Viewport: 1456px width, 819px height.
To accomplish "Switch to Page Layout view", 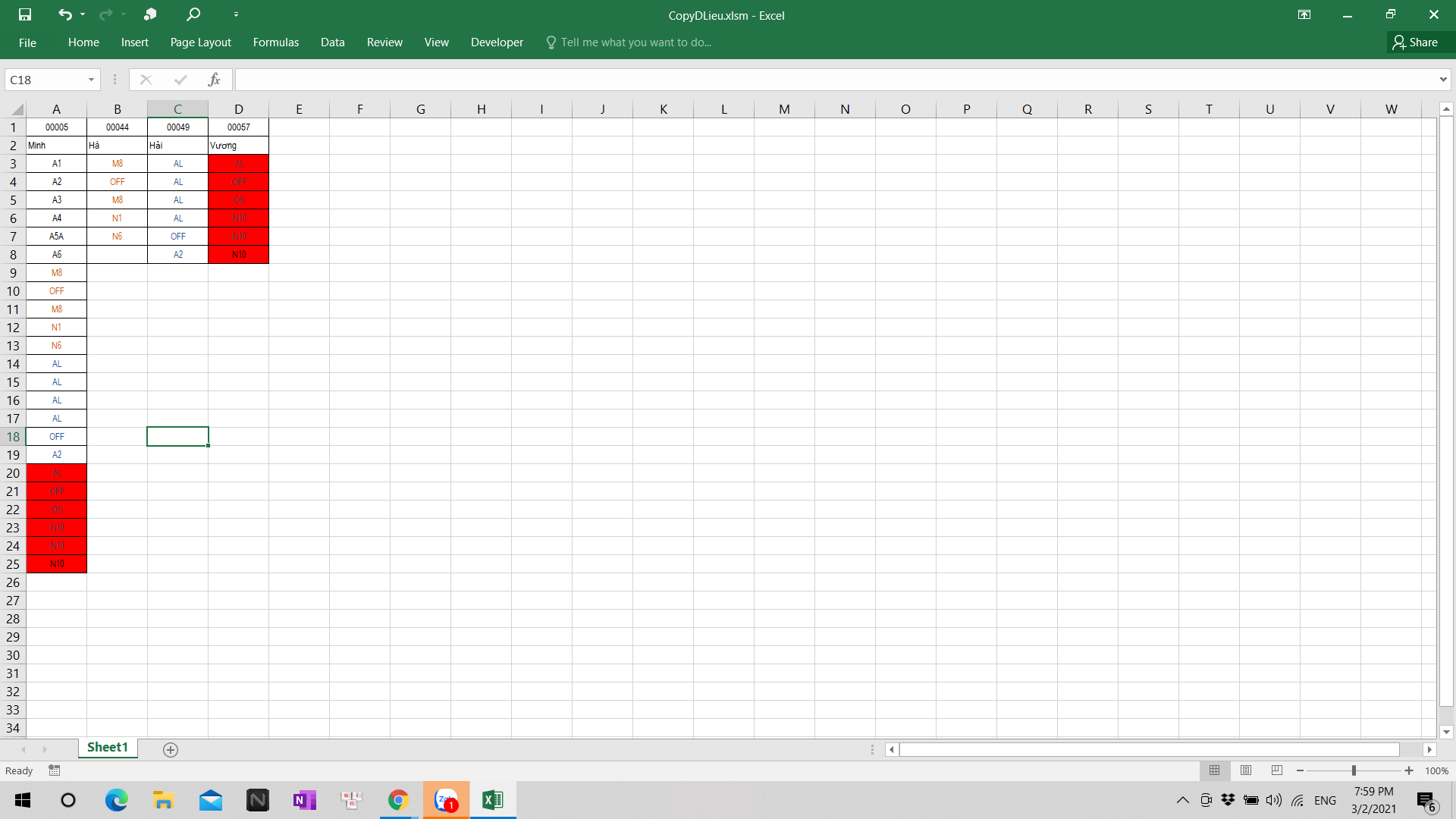I will tap(1246, 770).
